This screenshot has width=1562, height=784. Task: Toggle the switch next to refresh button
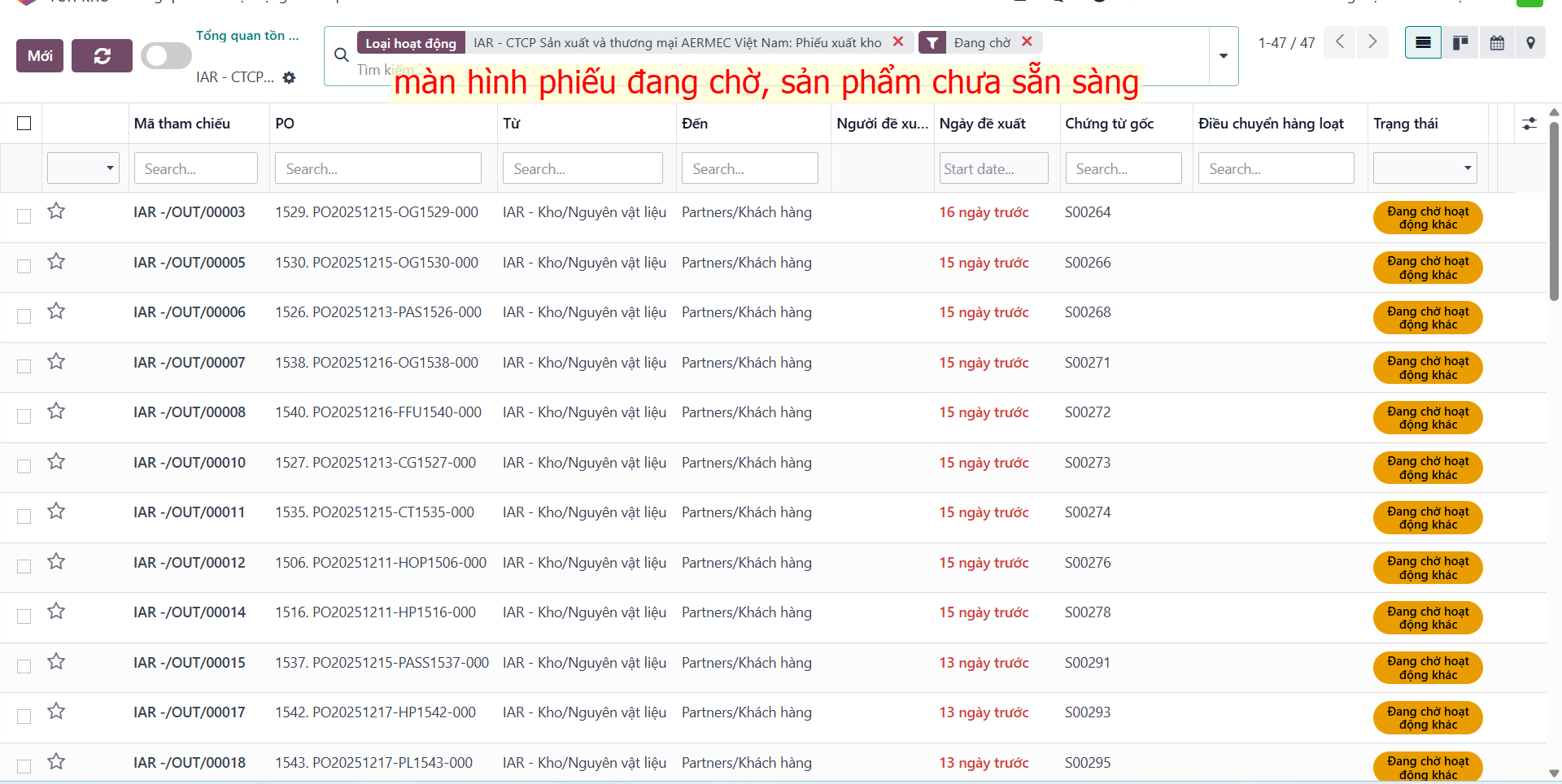[166, 56]
